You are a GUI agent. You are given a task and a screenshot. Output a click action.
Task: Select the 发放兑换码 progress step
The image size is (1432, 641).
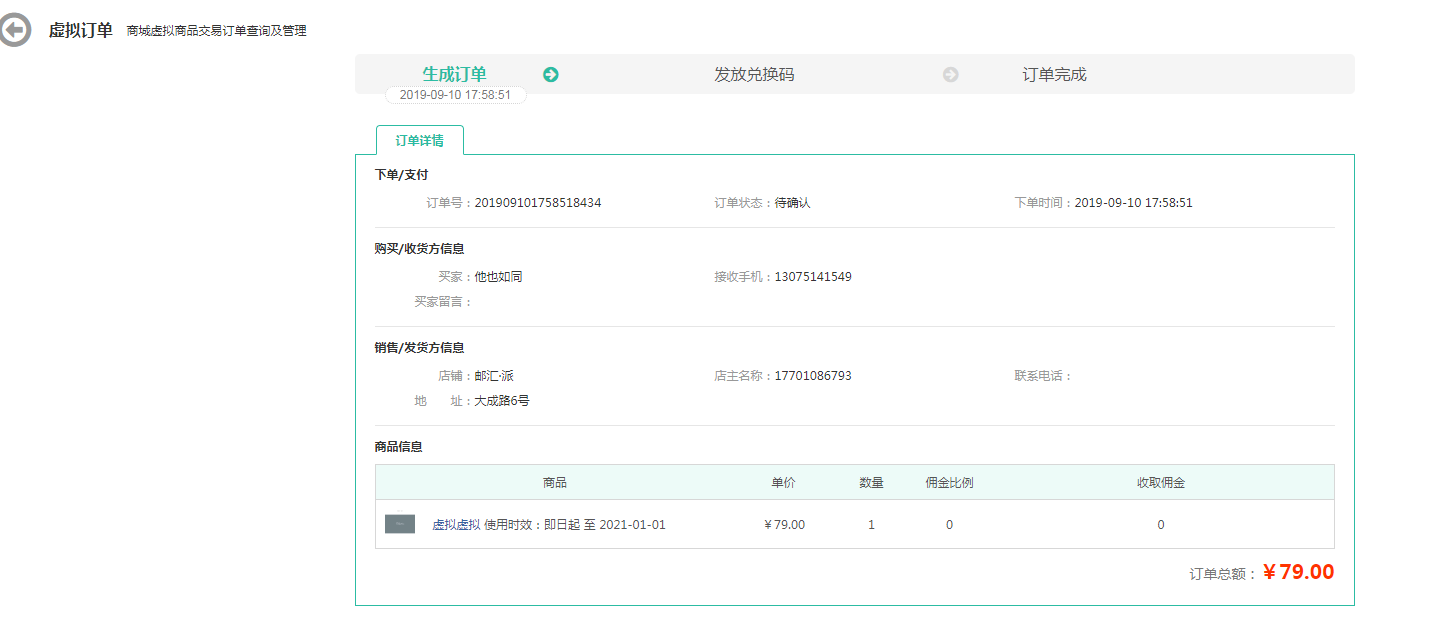pyautogui.click(x=754, y=75)
